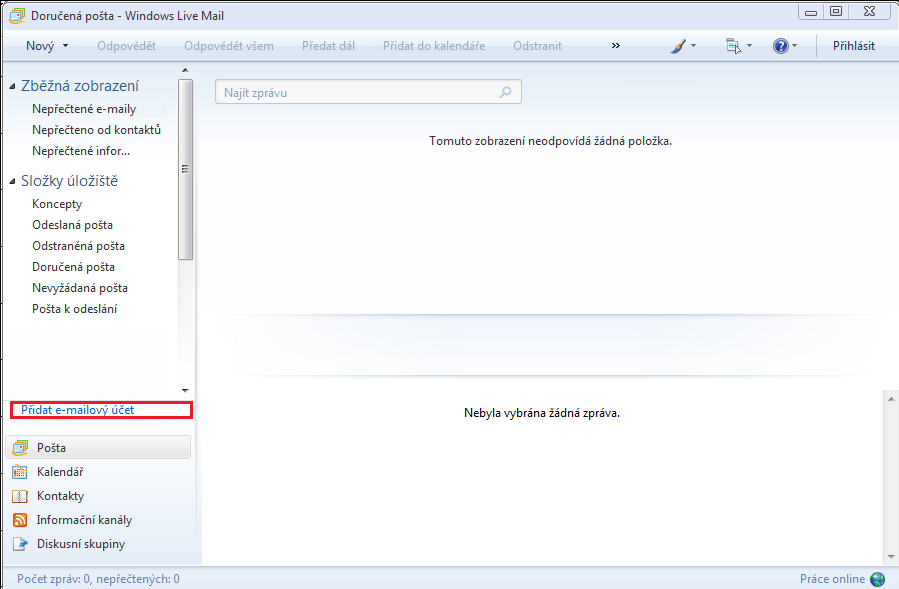Open the menus icon in the toolbar
This screenshot has width=899, height=589.
tap(733, 46)
